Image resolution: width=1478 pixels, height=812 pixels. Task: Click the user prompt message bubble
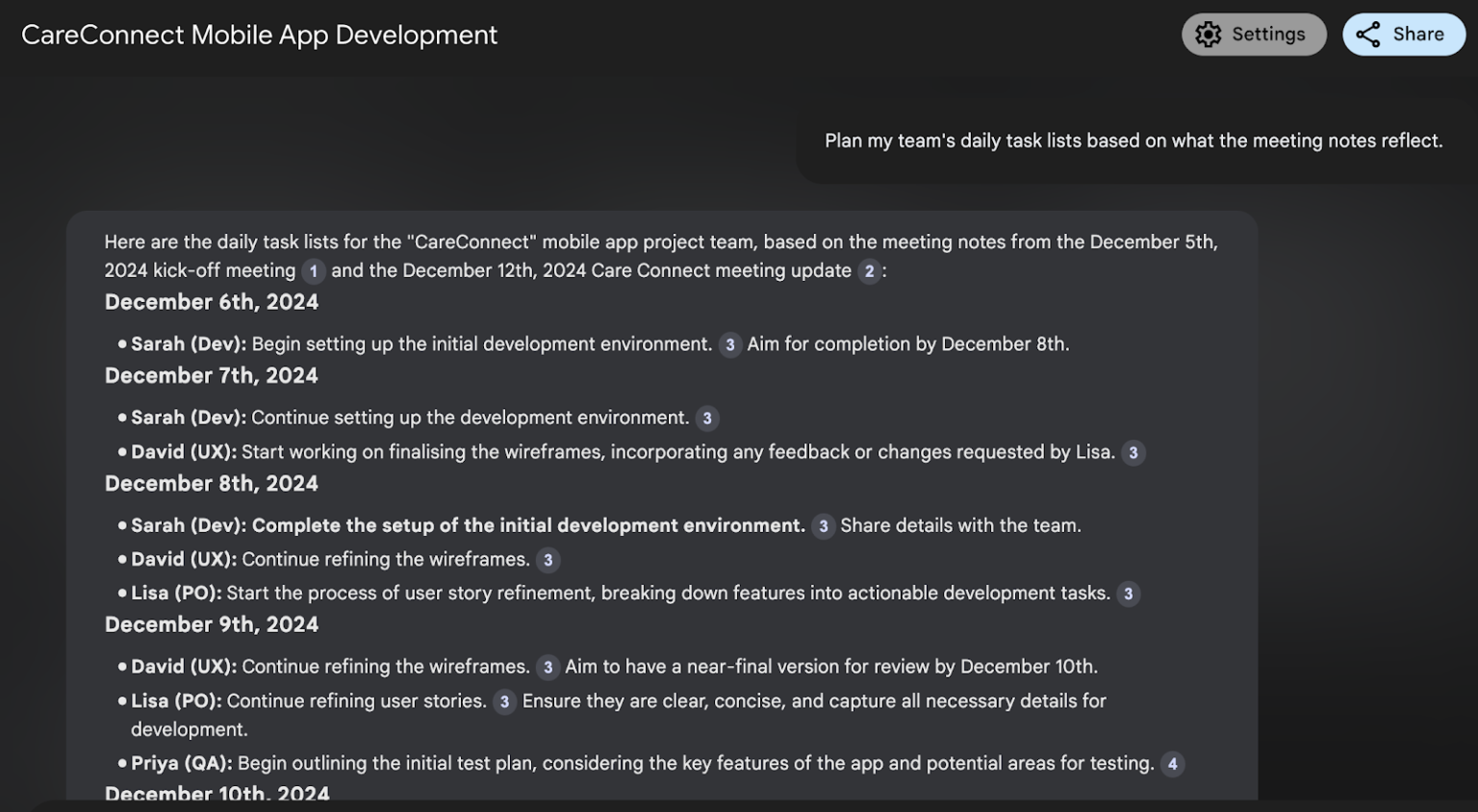(1134, 140)
